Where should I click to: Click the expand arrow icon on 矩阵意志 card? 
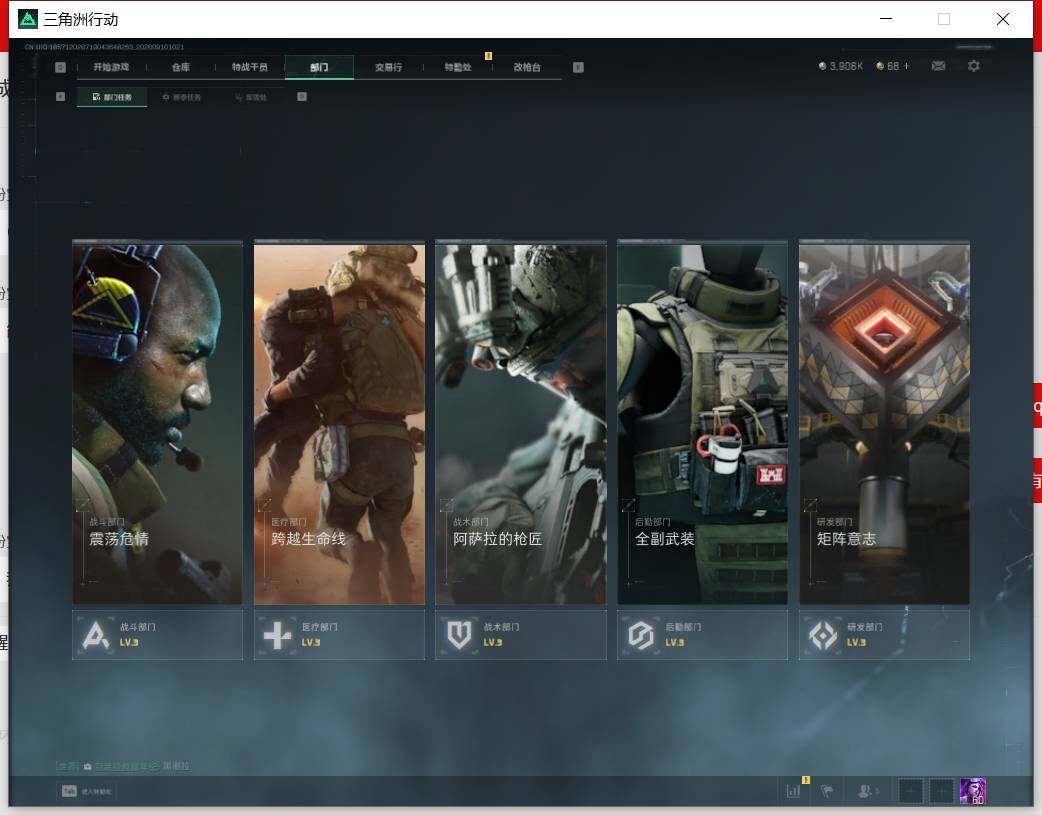pos(810,505)
